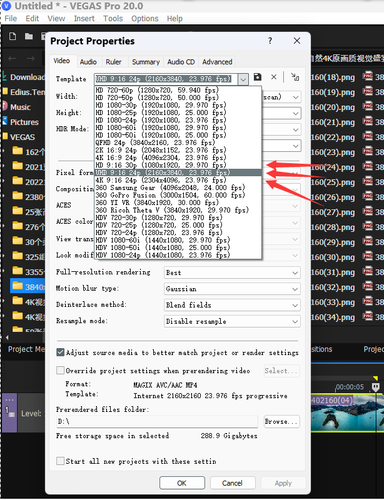
Task: Click the Prerendered files folder path field
Action: [157, 421]
